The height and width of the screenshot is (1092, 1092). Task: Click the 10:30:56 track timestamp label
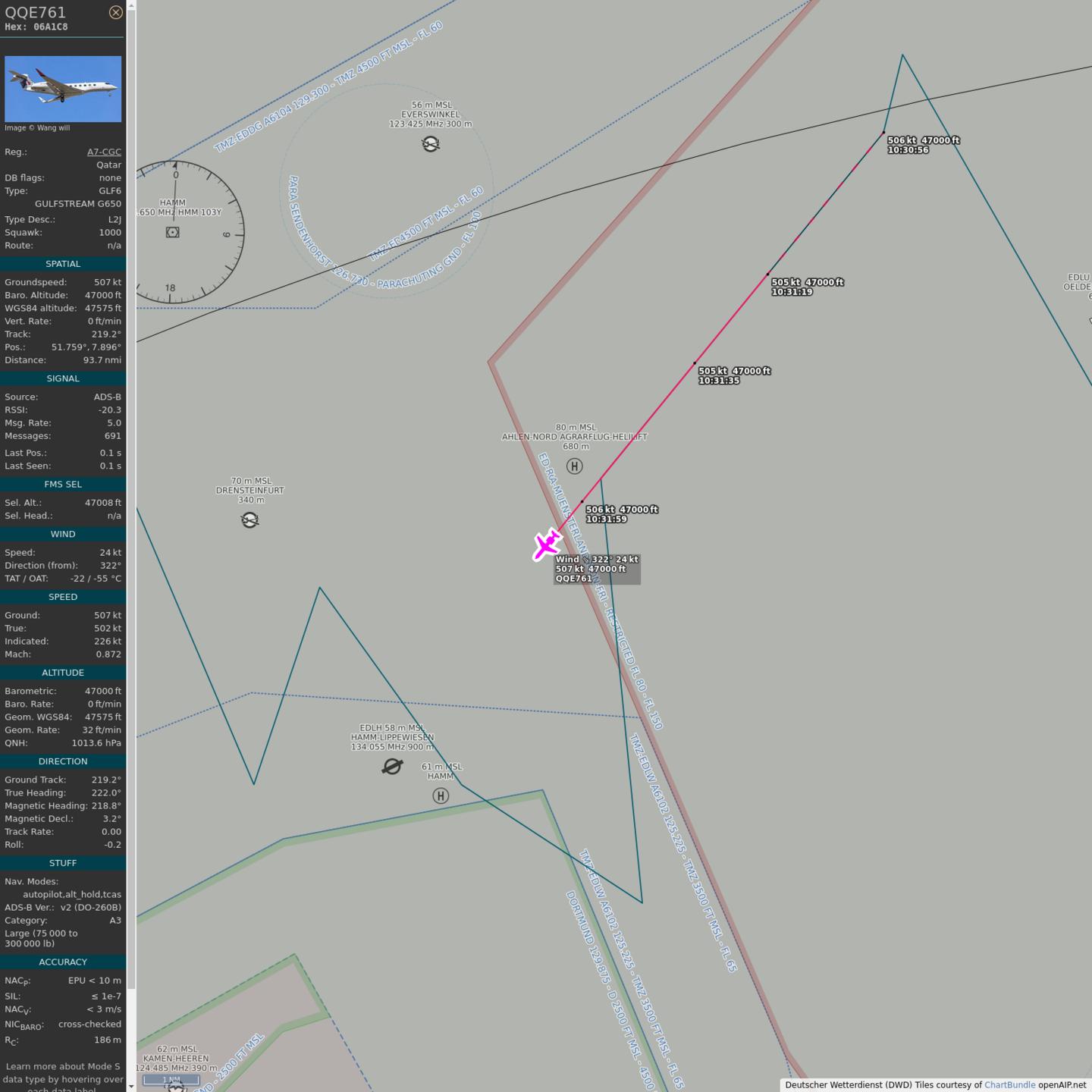coord(908,150)
